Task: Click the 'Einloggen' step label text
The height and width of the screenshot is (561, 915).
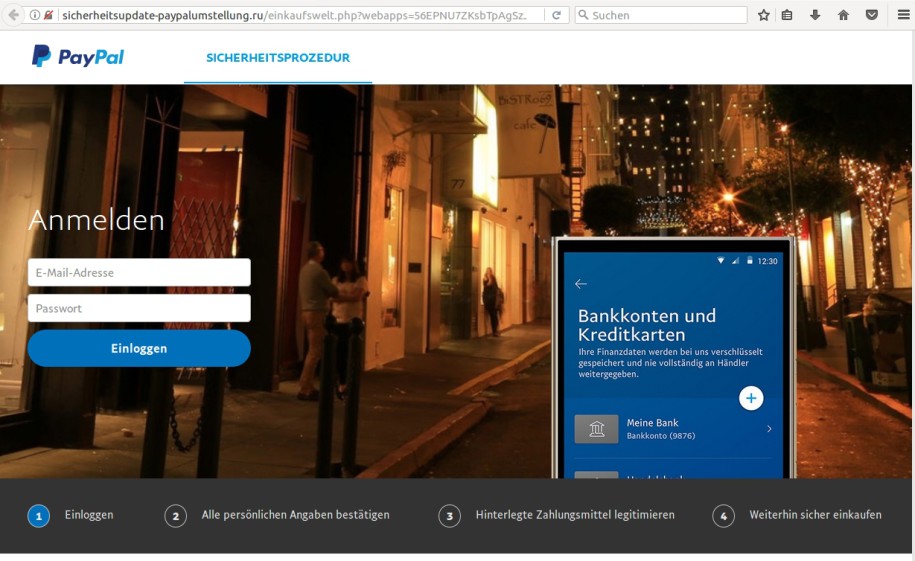Action: (x=89, y=515)
